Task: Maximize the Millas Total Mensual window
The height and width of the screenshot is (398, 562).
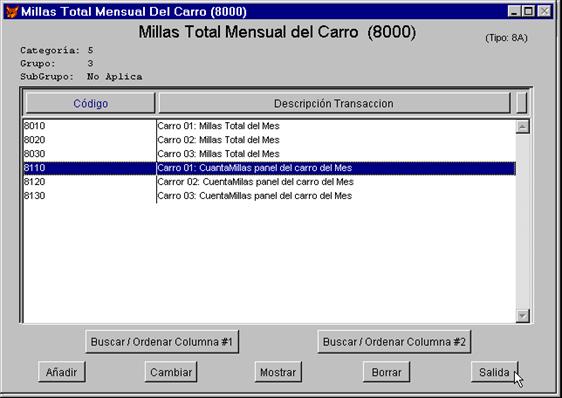Action: (528, 11)
